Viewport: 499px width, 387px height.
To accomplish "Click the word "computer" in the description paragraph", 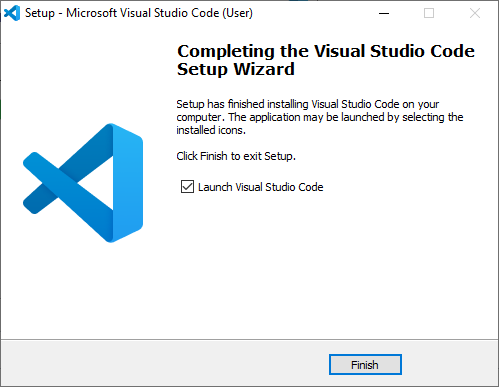I will 199,117.
